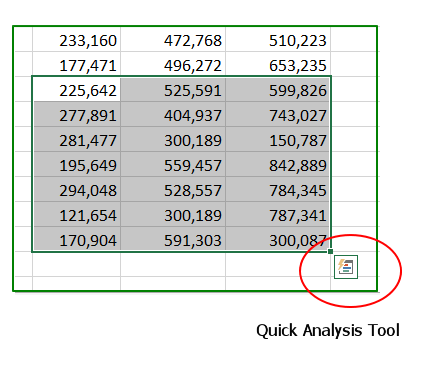Select cell containing 599,826

[278, 89]
